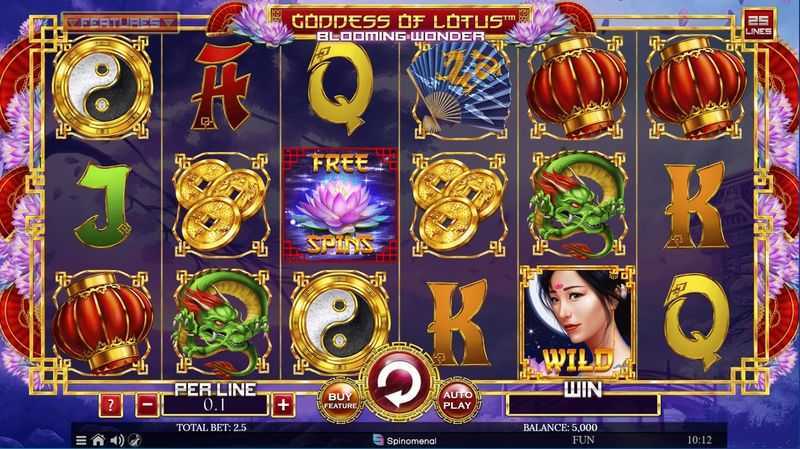Toggle the music note icon
Screen dimensions: 800x449
coord(134,440)
